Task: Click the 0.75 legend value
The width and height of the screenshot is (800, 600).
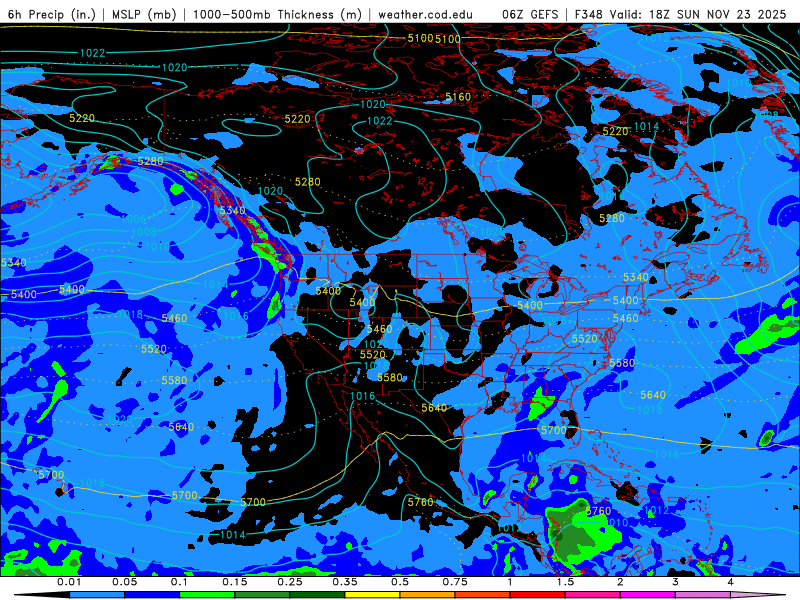Action: click(455, 582)
